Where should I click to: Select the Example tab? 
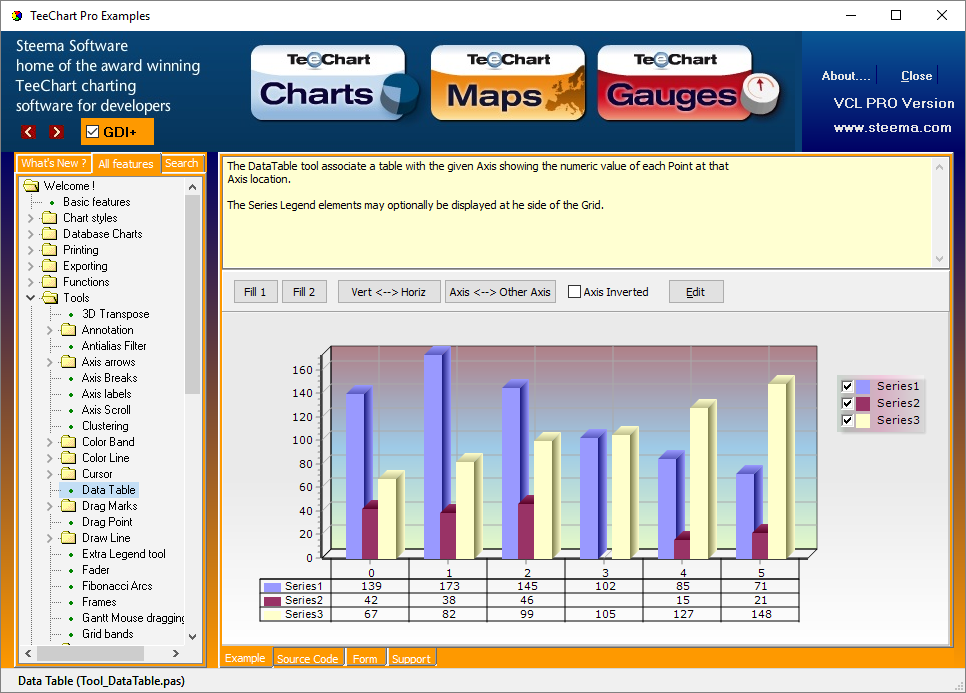245,658
